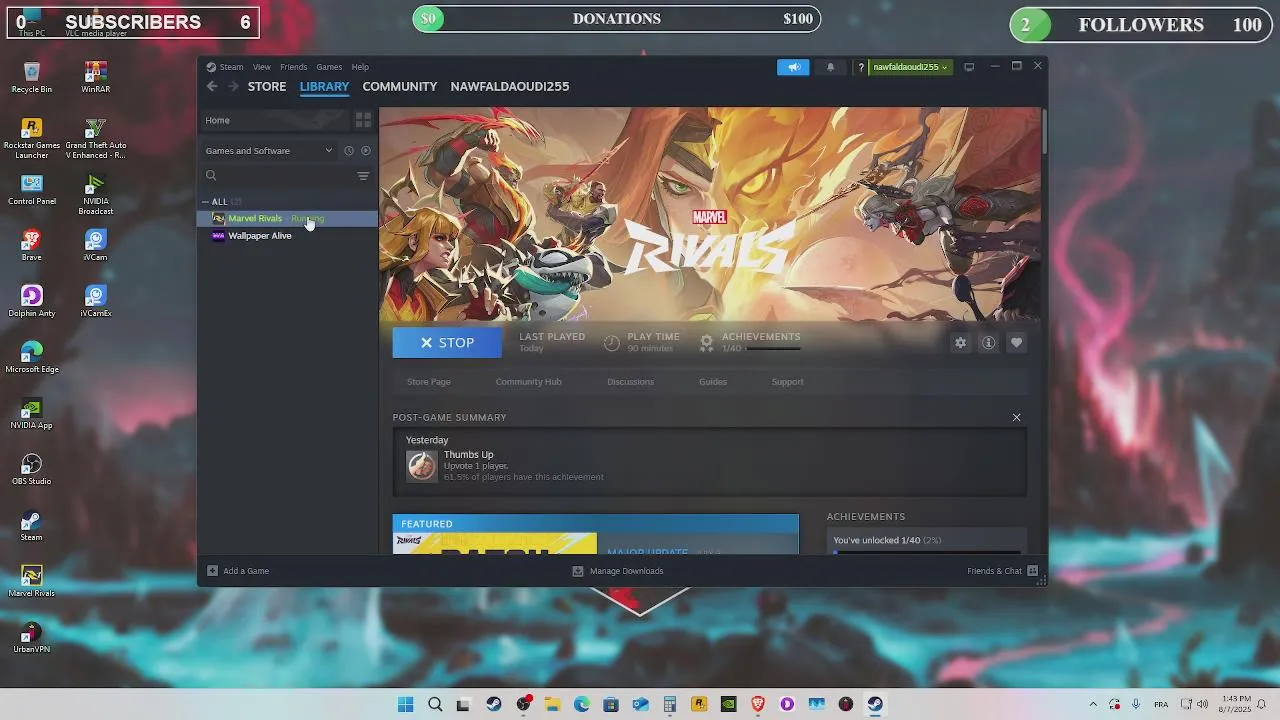Open the Thumbs Up achievement icon

pyautogui.click(x=422, y=465)
